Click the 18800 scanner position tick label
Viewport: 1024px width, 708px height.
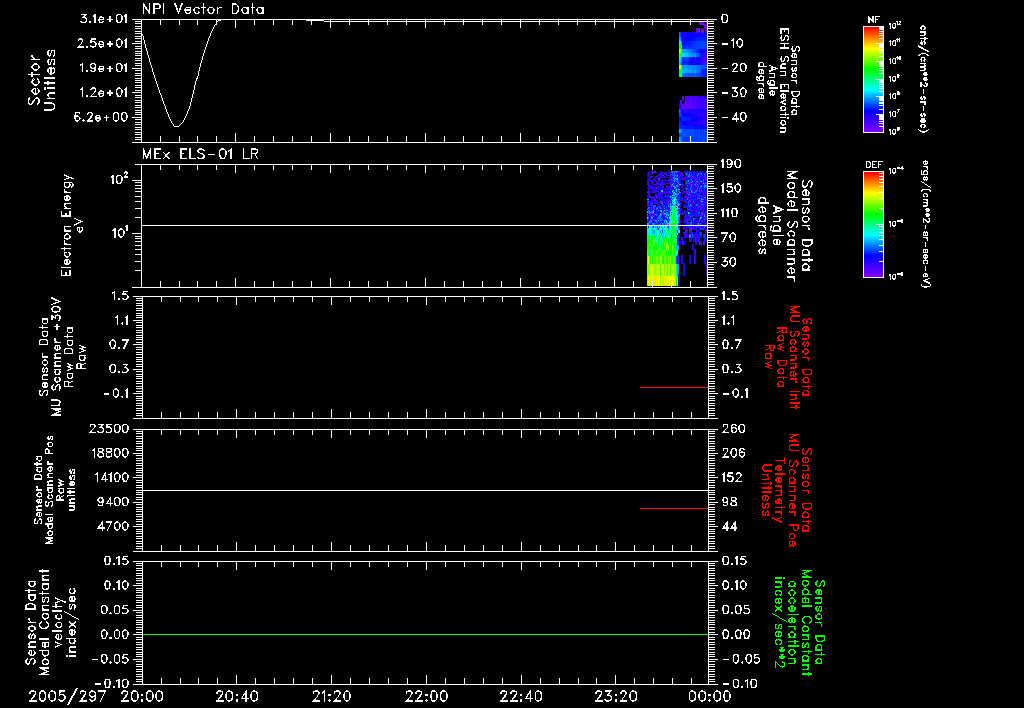tap(108, 453)
